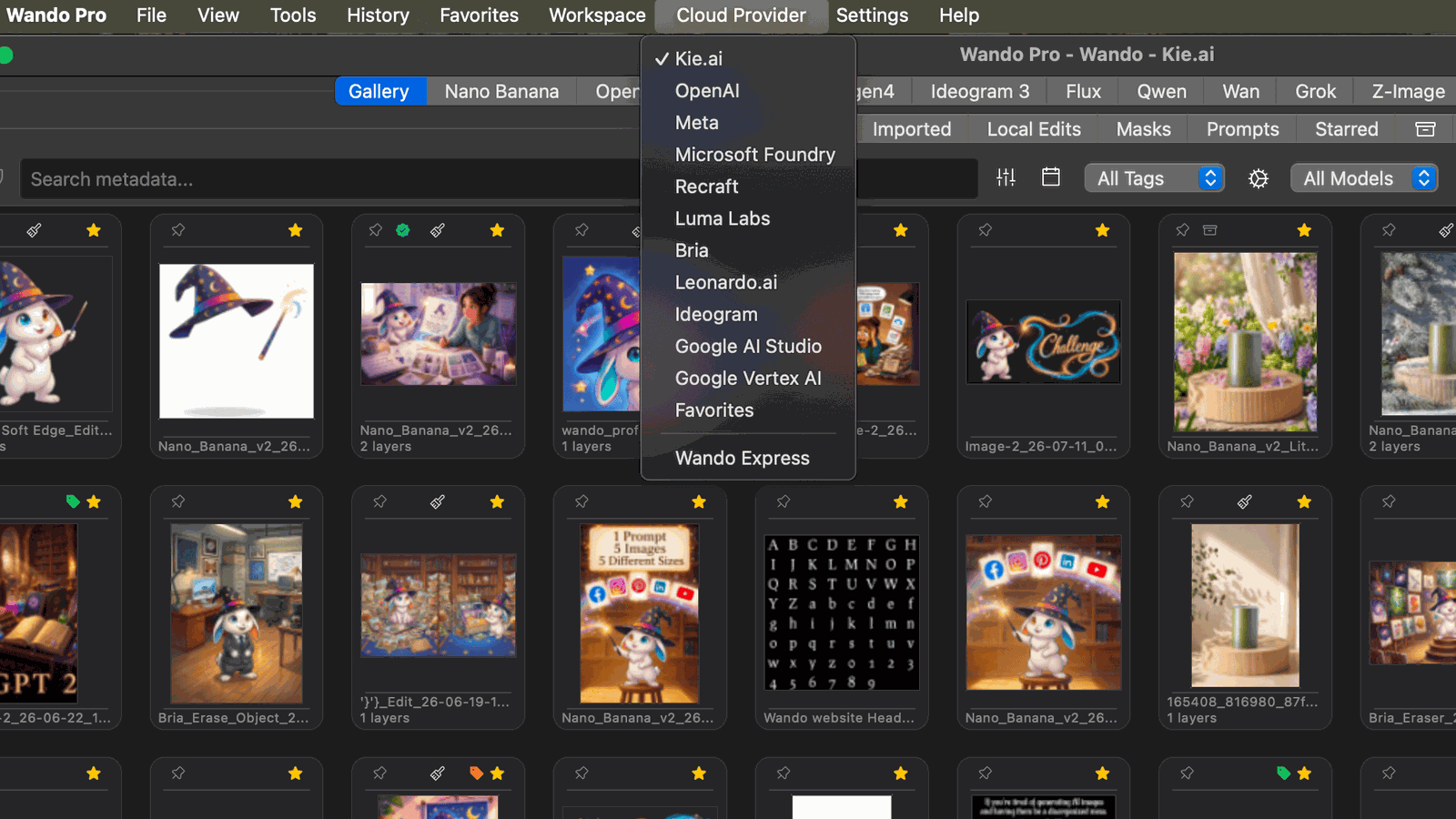Image resolution: width=1456 pixels, height=819 pixels.
Task: Click the archive box icon after Starred tab
Action: coord(1425,129)
